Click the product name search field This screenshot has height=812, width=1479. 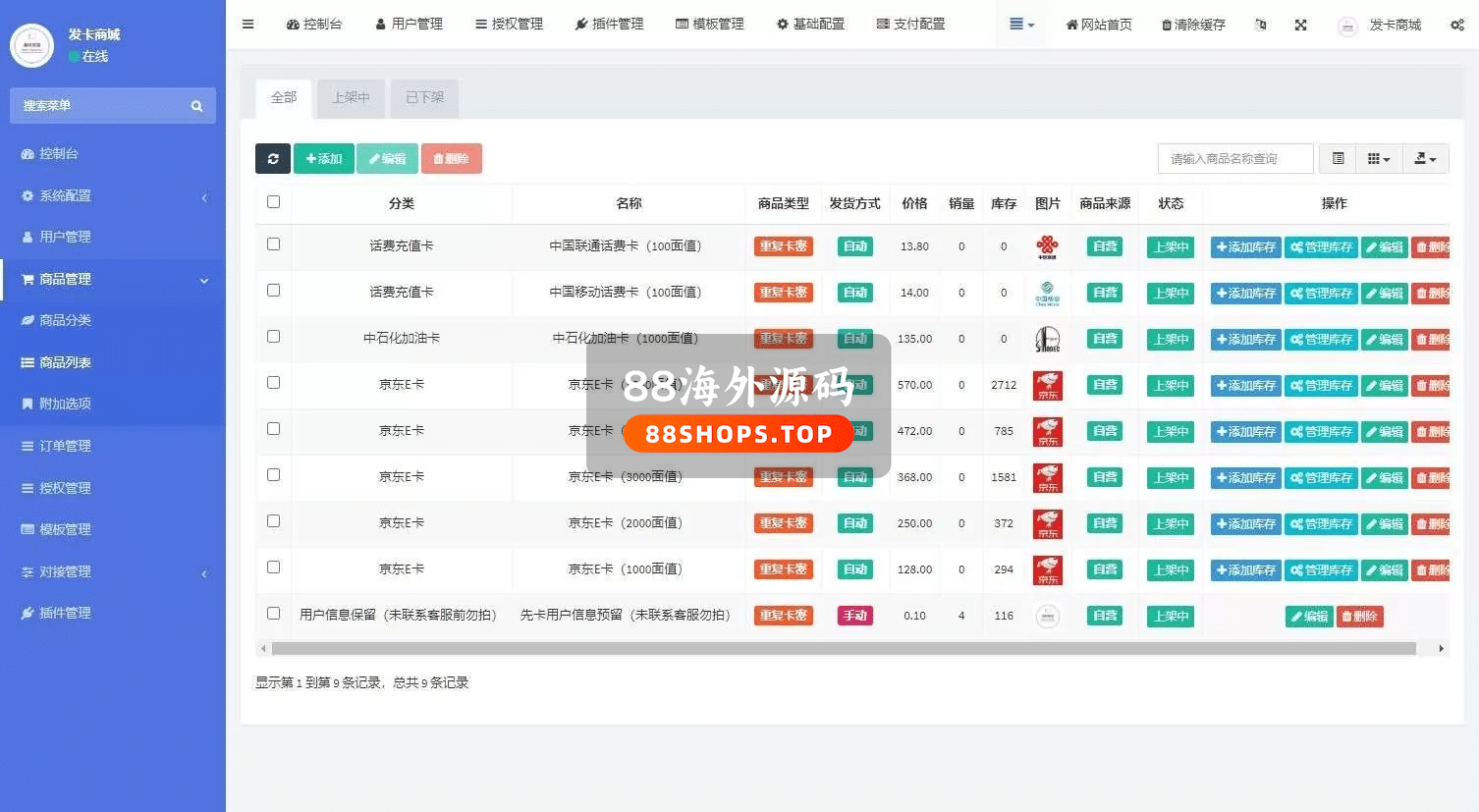coord(1234,158)
